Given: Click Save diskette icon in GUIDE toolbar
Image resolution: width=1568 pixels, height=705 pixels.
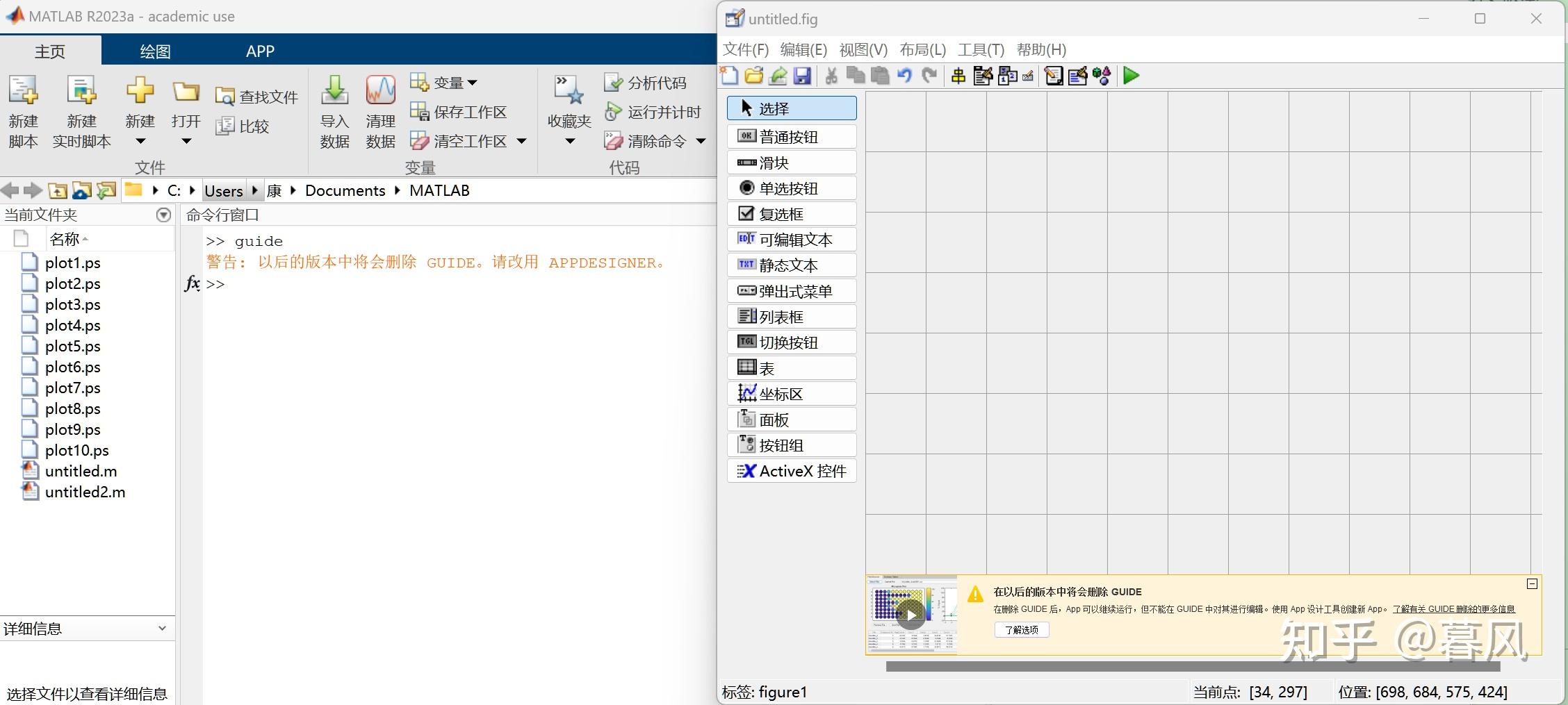Looking at the screenshot, I should tap(802, 75).
